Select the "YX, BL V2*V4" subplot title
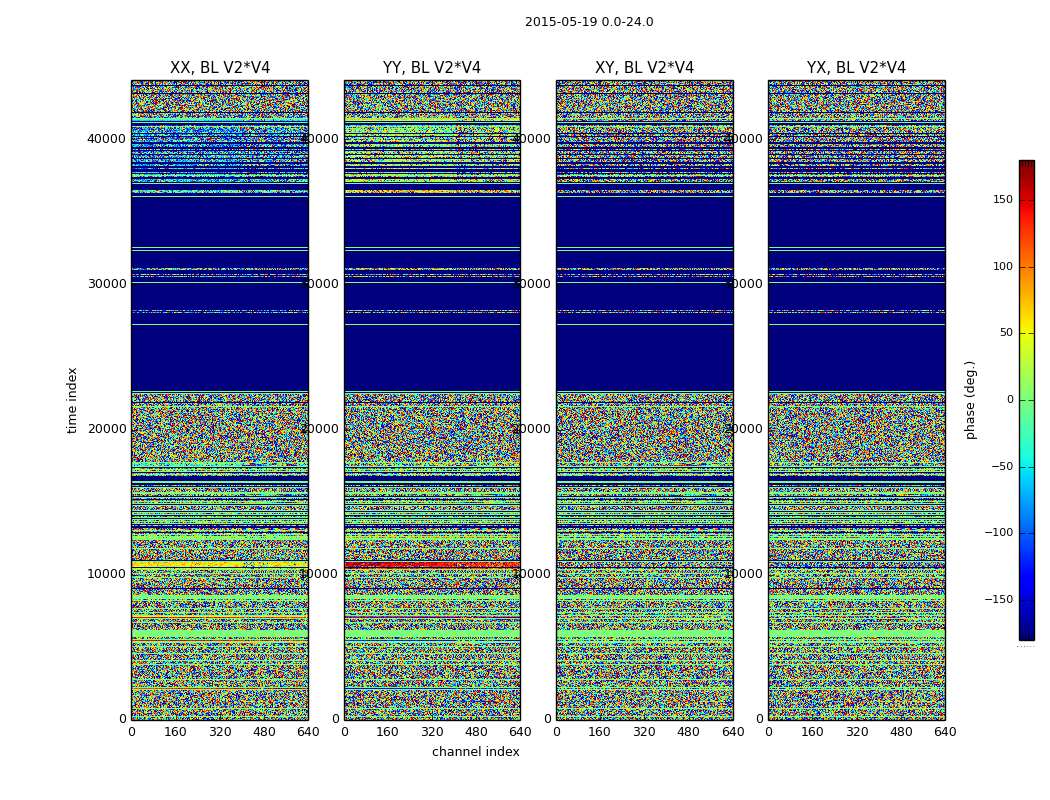The height and width of the screenshot is (800, 1050). click(x=856, y=68)
